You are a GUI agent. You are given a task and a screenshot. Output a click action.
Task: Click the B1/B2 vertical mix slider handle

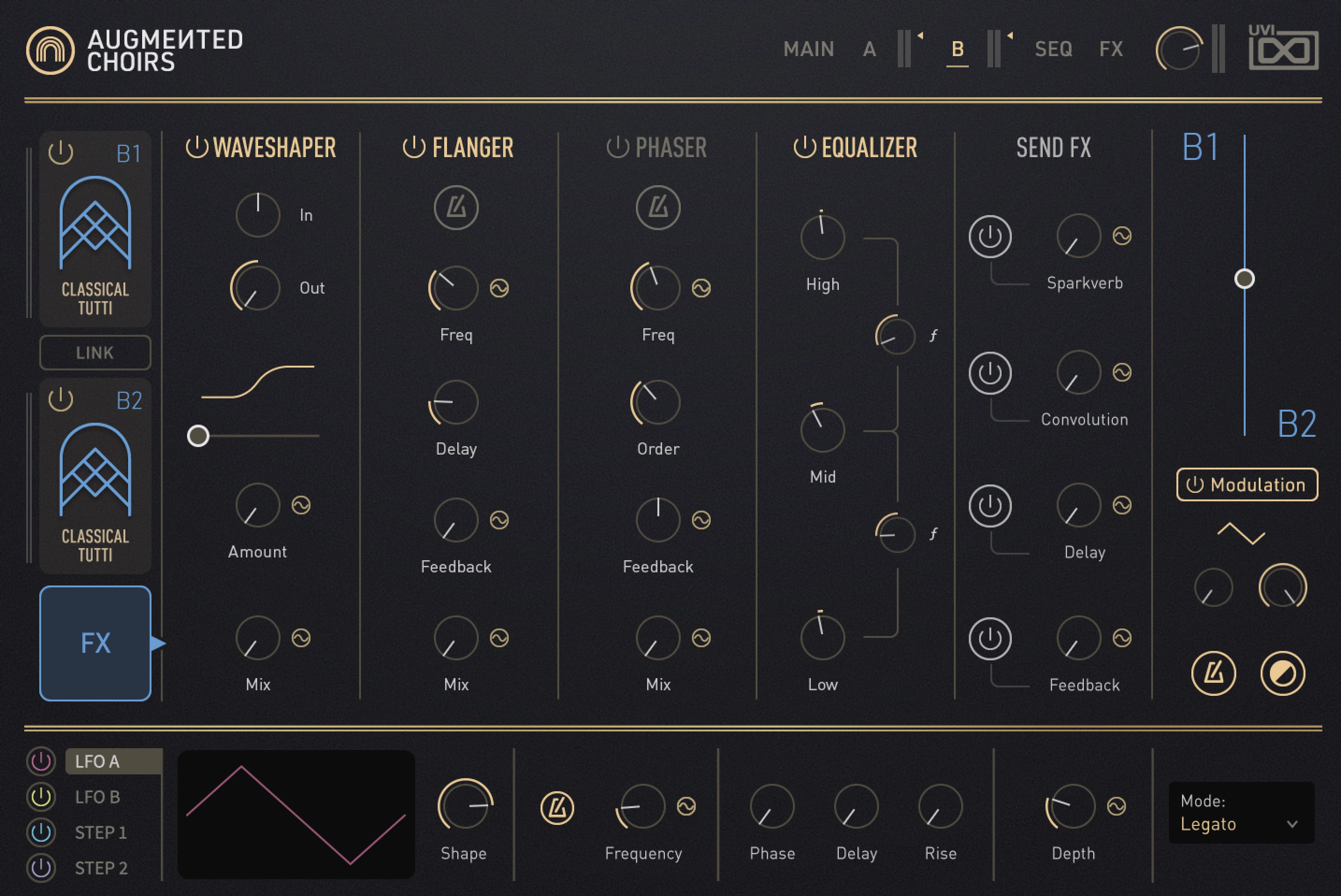pos(1244,279)
